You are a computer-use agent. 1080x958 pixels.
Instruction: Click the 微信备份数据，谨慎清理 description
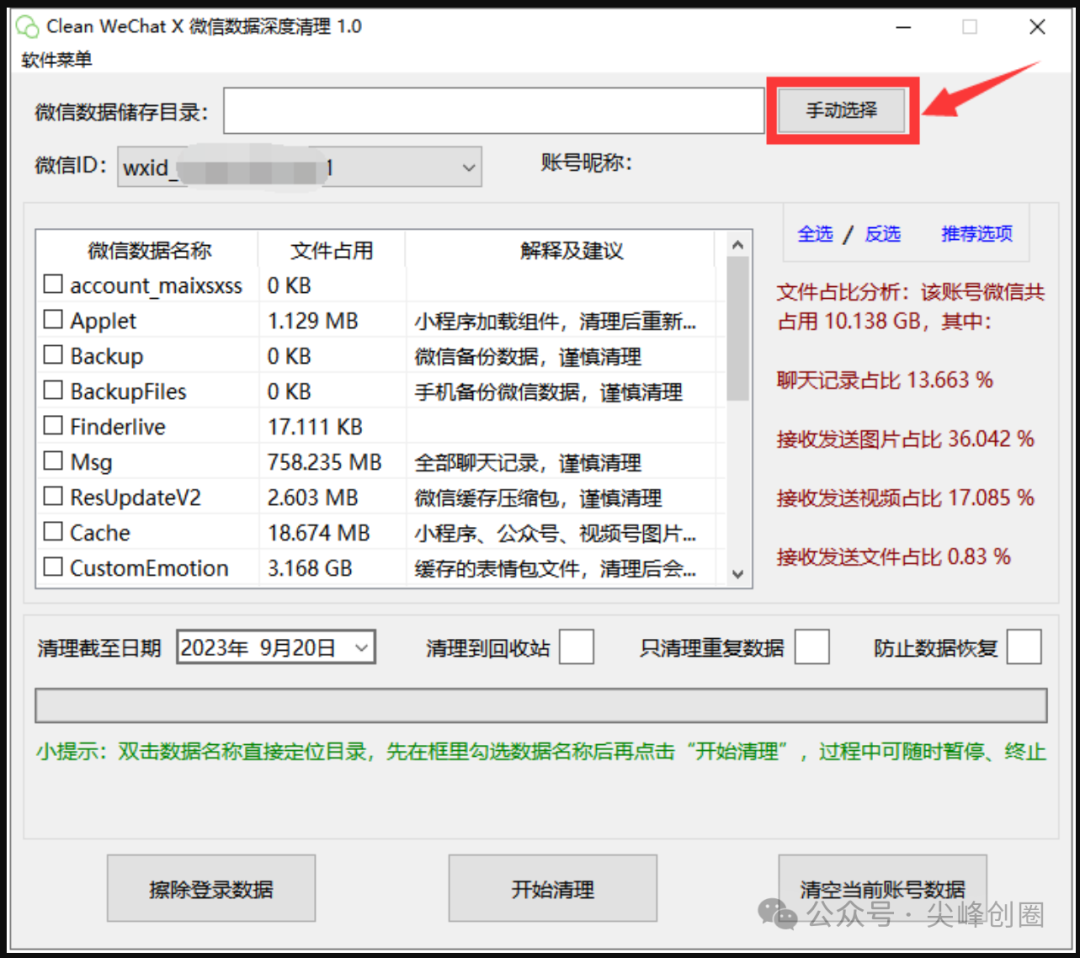pyautogui.click(x=528, y=357)
